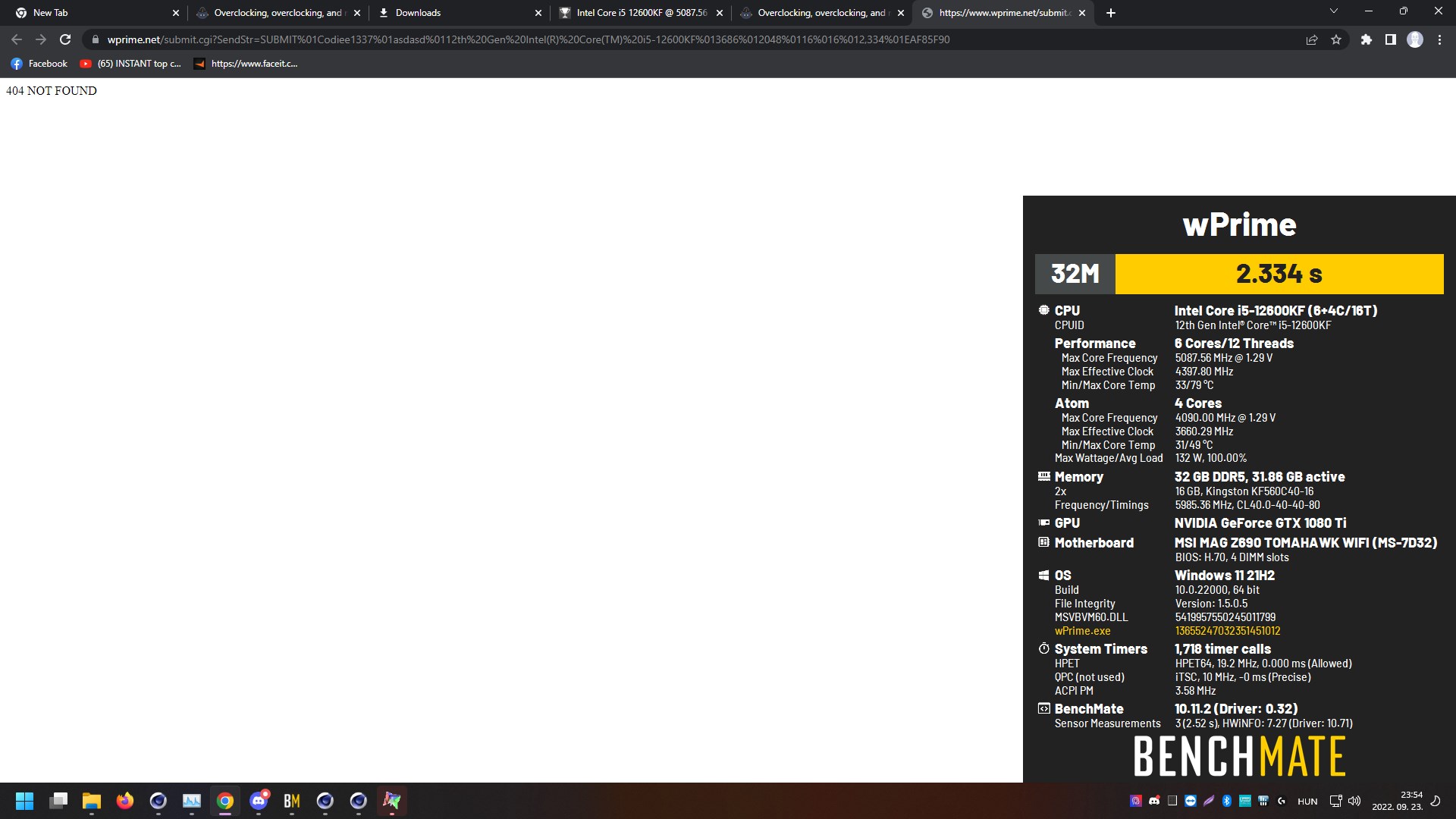1456x819 pixels.
Task: Open the Facebook bookmark
Action: point(39,64)
